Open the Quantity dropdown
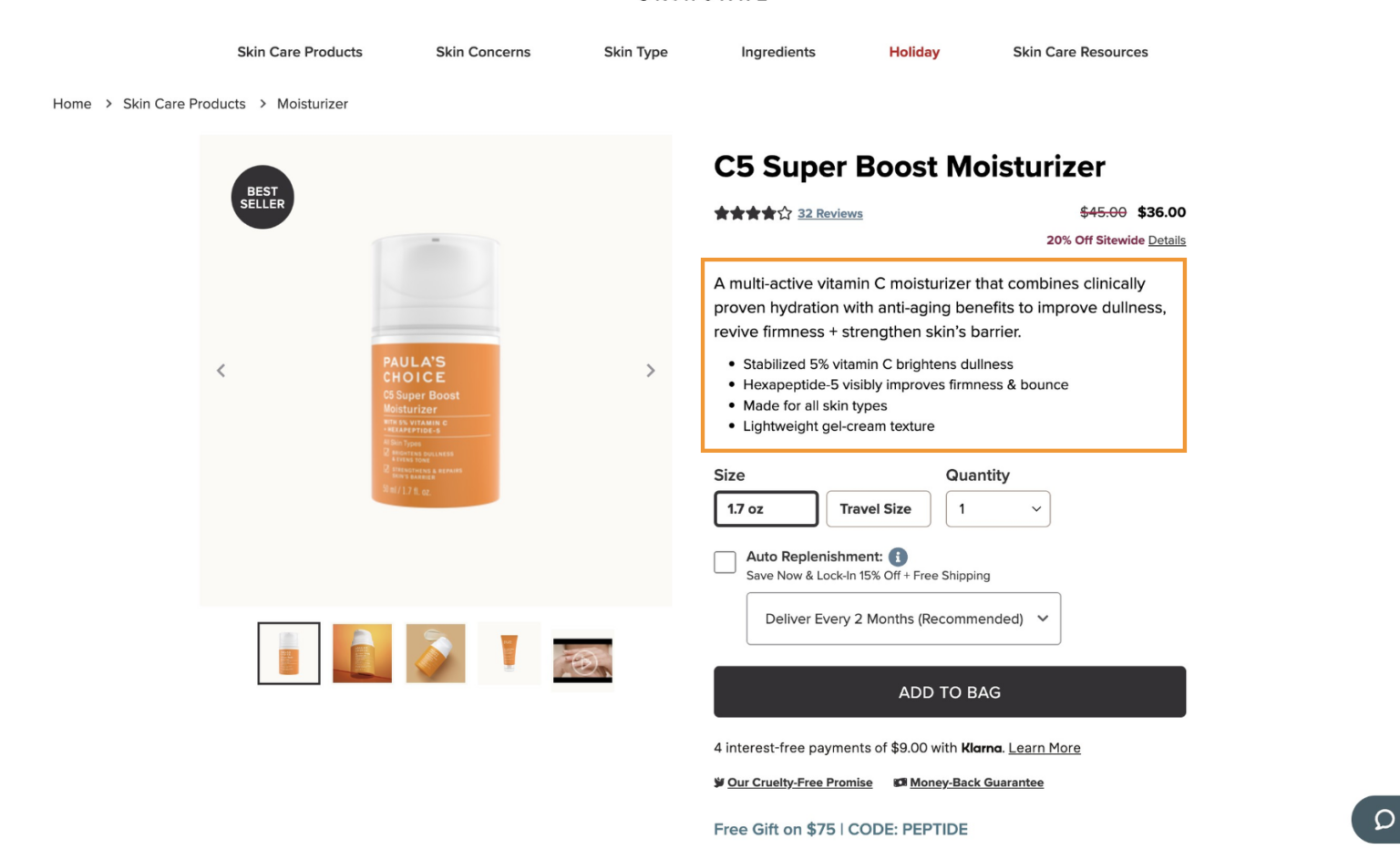Screen dimensions: 1400x849 click(x=998, y=509)
